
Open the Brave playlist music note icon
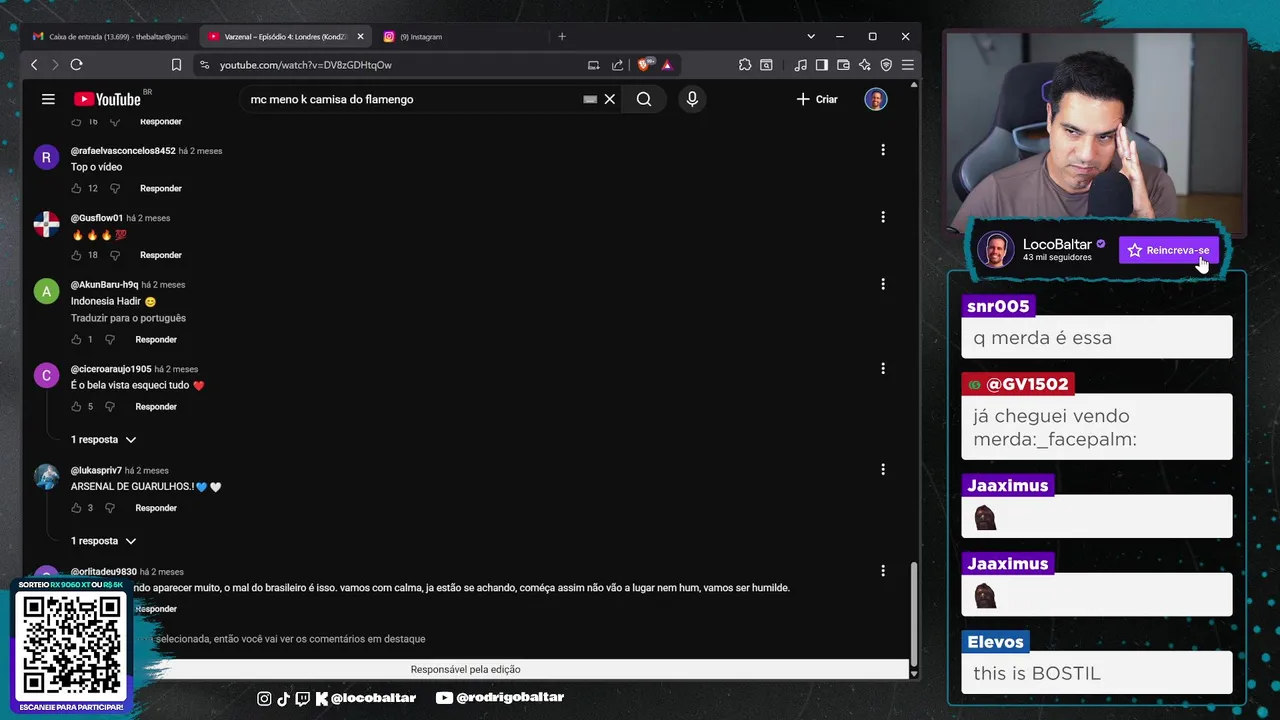tap(800, 65)
